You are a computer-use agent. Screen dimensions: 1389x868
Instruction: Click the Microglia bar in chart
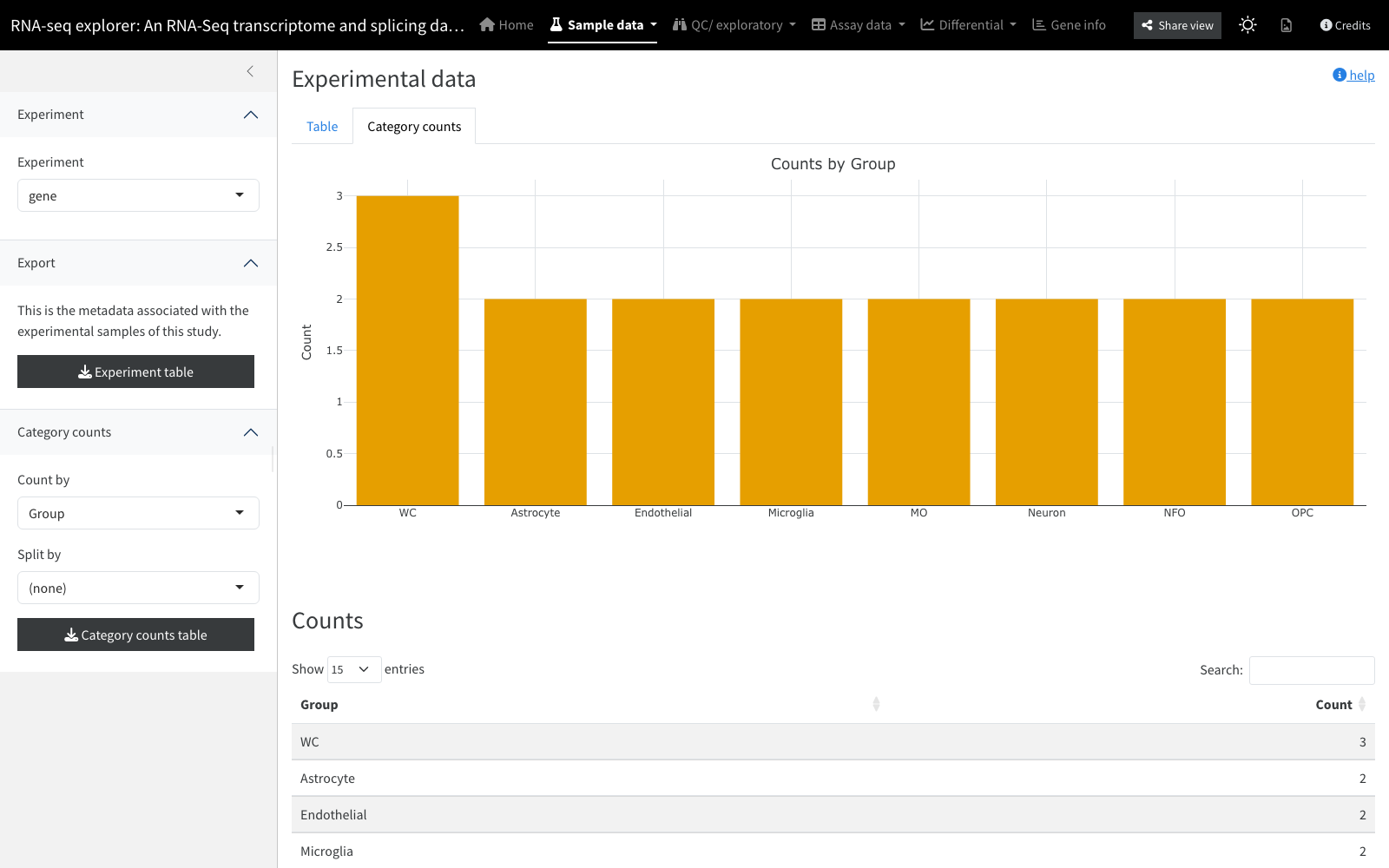791,402
